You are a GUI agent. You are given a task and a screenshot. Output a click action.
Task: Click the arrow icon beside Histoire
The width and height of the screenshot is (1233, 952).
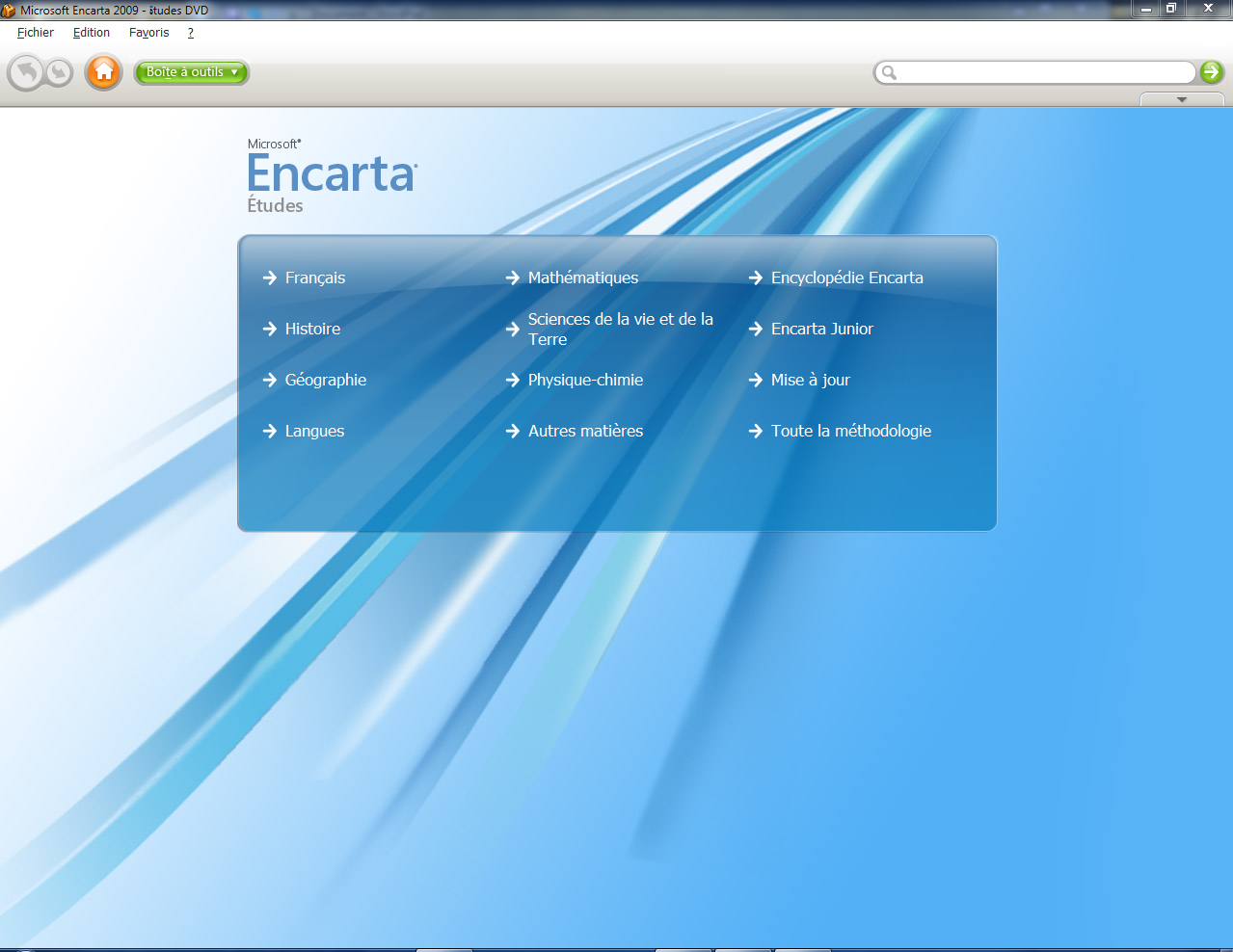[270, 329]
